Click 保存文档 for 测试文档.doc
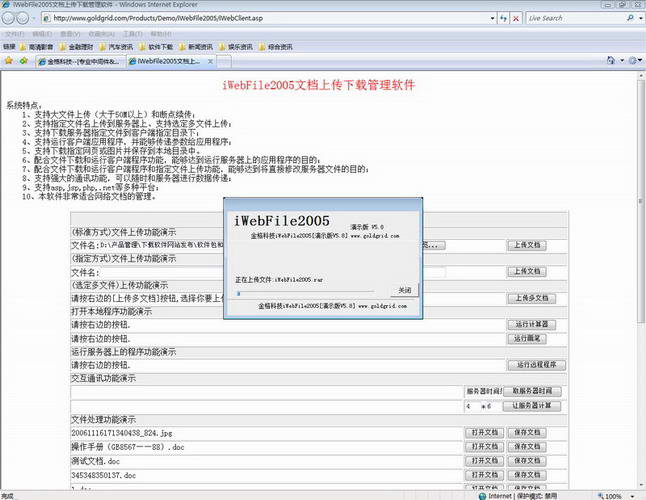646x500 pixels. [x=527, y=461]
